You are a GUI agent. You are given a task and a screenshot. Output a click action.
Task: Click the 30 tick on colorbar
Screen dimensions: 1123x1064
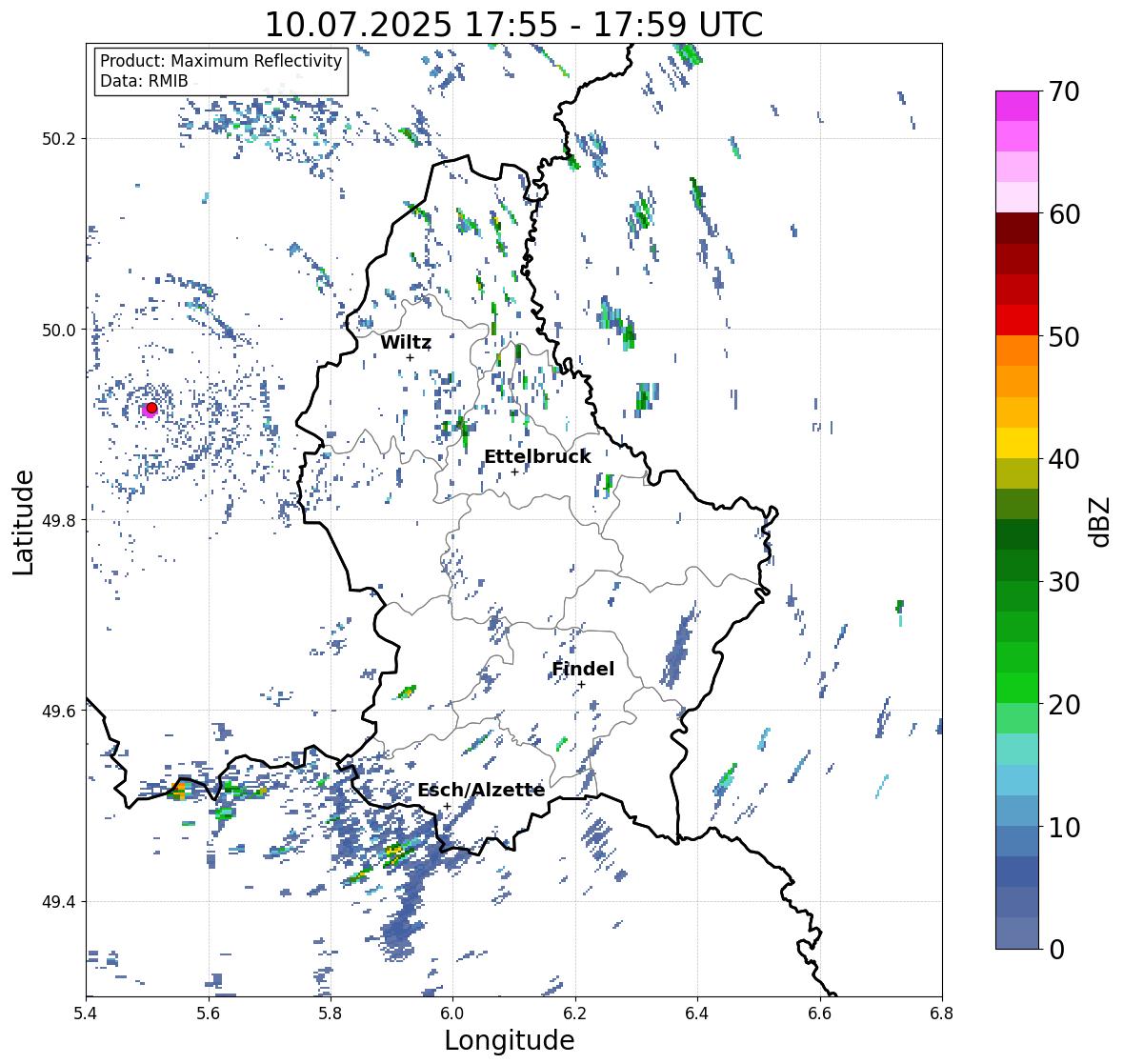pos(1064,582)
